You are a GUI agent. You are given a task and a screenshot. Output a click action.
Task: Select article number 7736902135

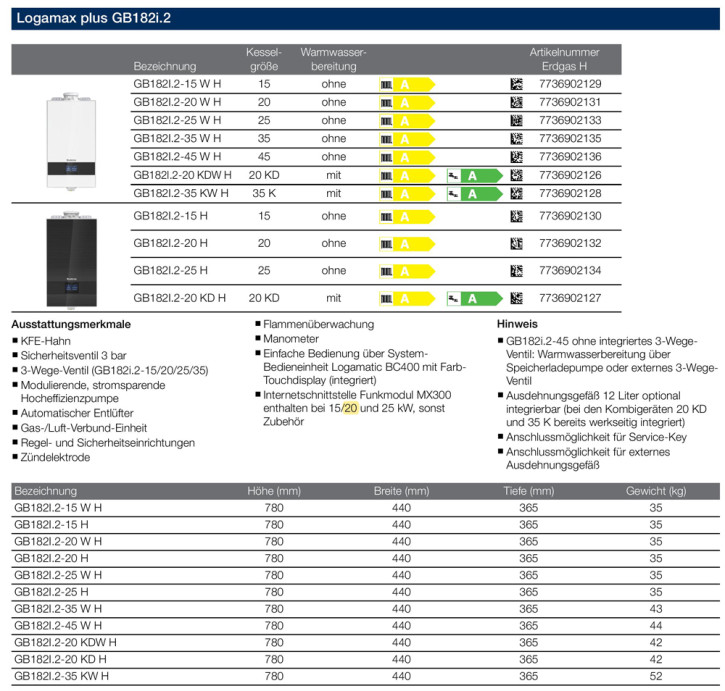click(570, 139)
